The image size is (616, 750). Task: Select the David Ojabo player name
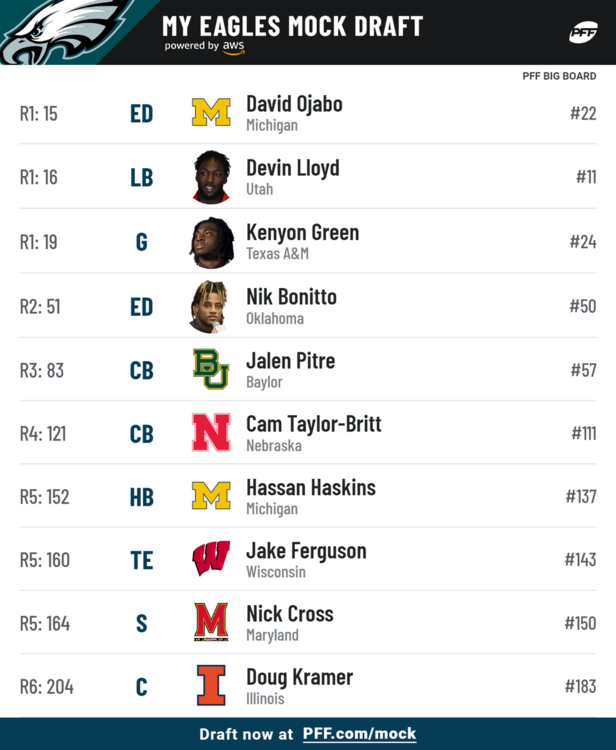(x=294, y=104)
